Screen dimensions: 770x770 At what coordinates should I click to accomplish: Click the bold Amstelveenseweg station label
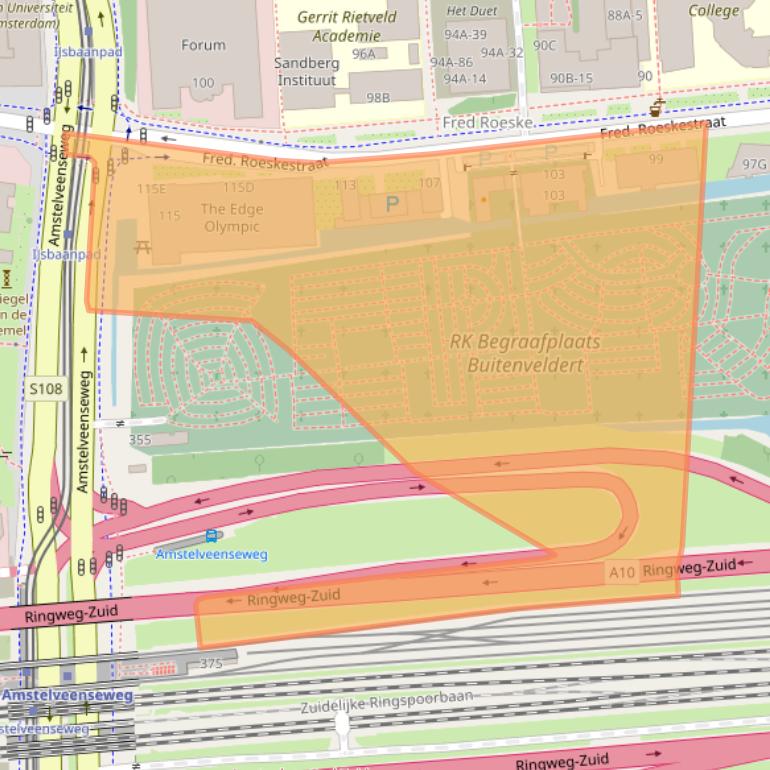67,695
